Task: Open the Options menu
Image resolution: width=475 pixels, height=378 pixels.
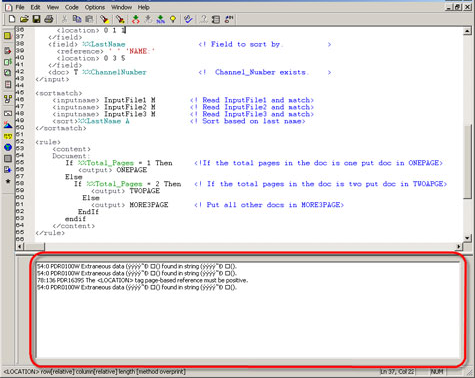Action: pos(95,7)
